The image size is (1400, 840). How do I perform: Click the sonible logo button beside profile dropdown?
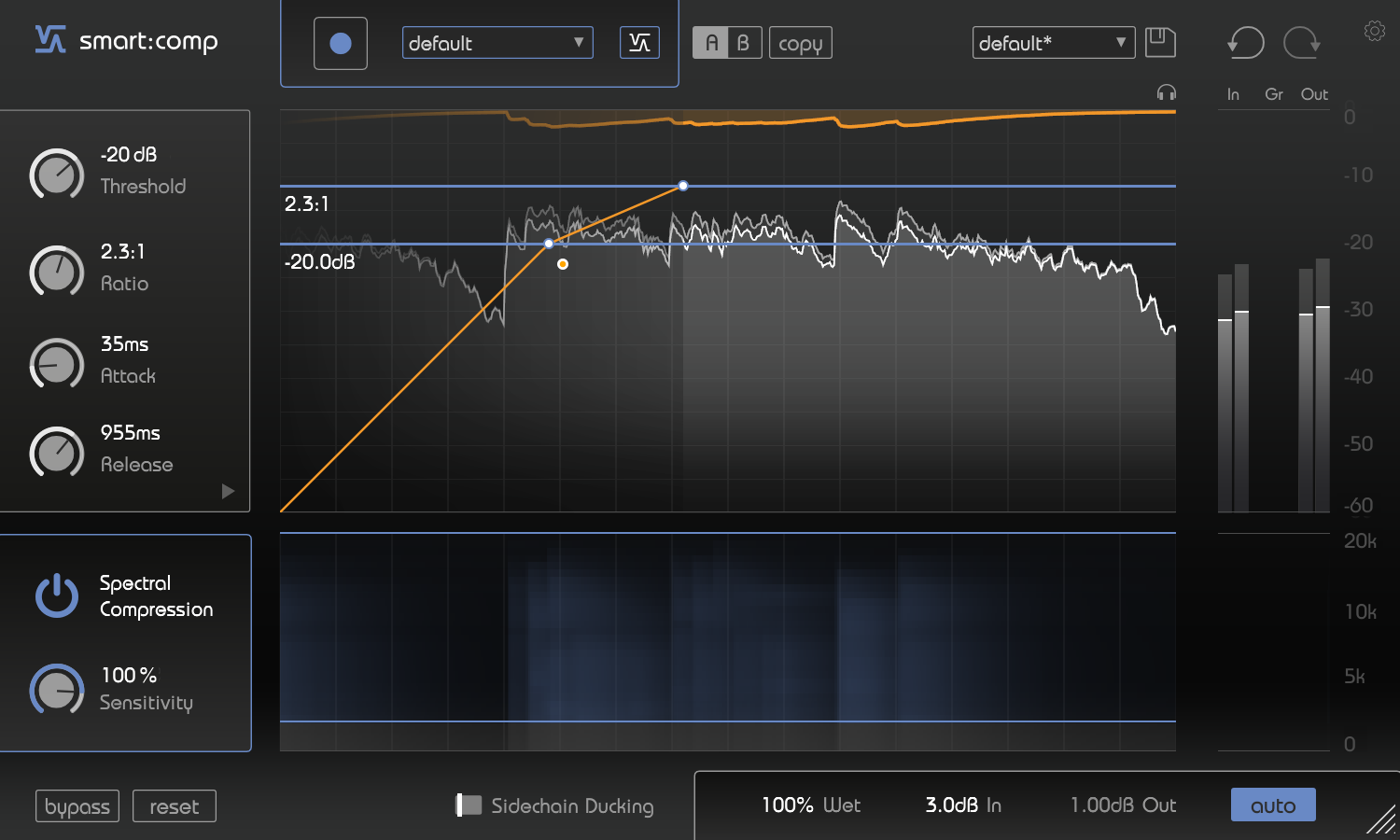(x=639, y=43)
